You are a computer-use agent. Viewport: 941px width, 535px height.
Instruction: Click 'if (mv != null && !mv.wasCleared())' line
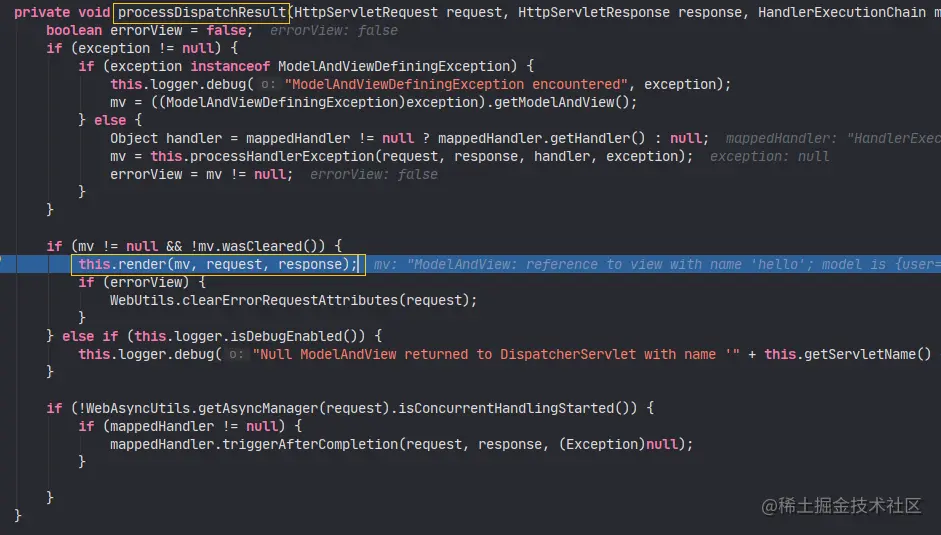click(194, 246)
